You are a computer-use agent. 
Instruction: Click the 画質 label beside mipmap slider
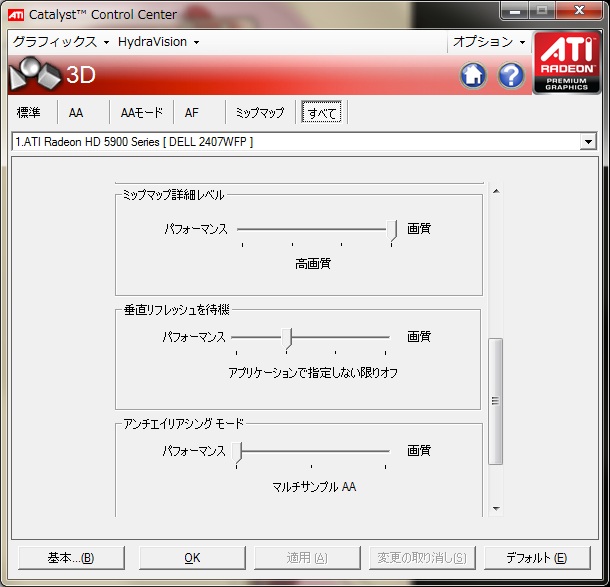click(x=419, y=228)
